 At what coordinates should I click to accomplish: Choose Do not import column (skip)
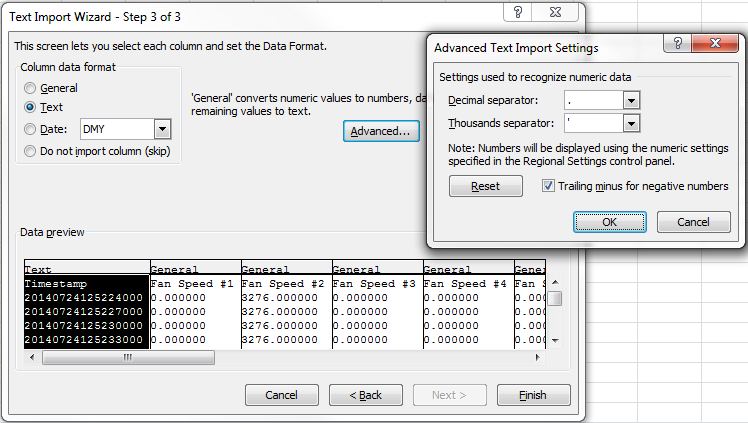coord(30,151)
